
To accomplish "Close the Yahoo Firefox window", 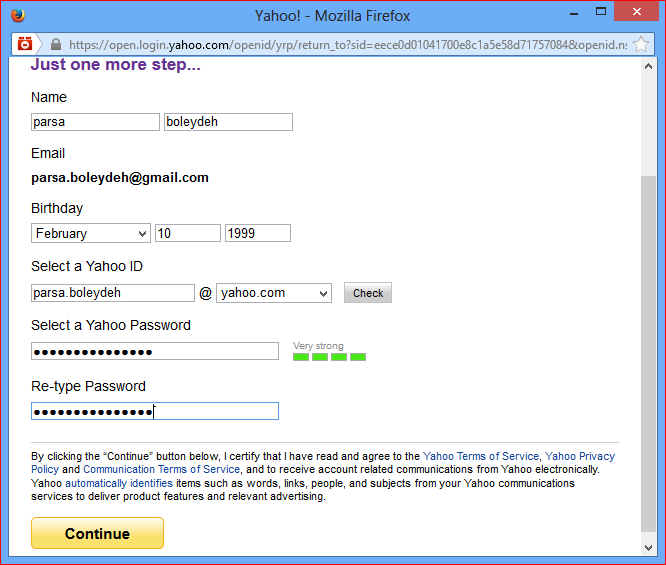I will tap(636, 12).
